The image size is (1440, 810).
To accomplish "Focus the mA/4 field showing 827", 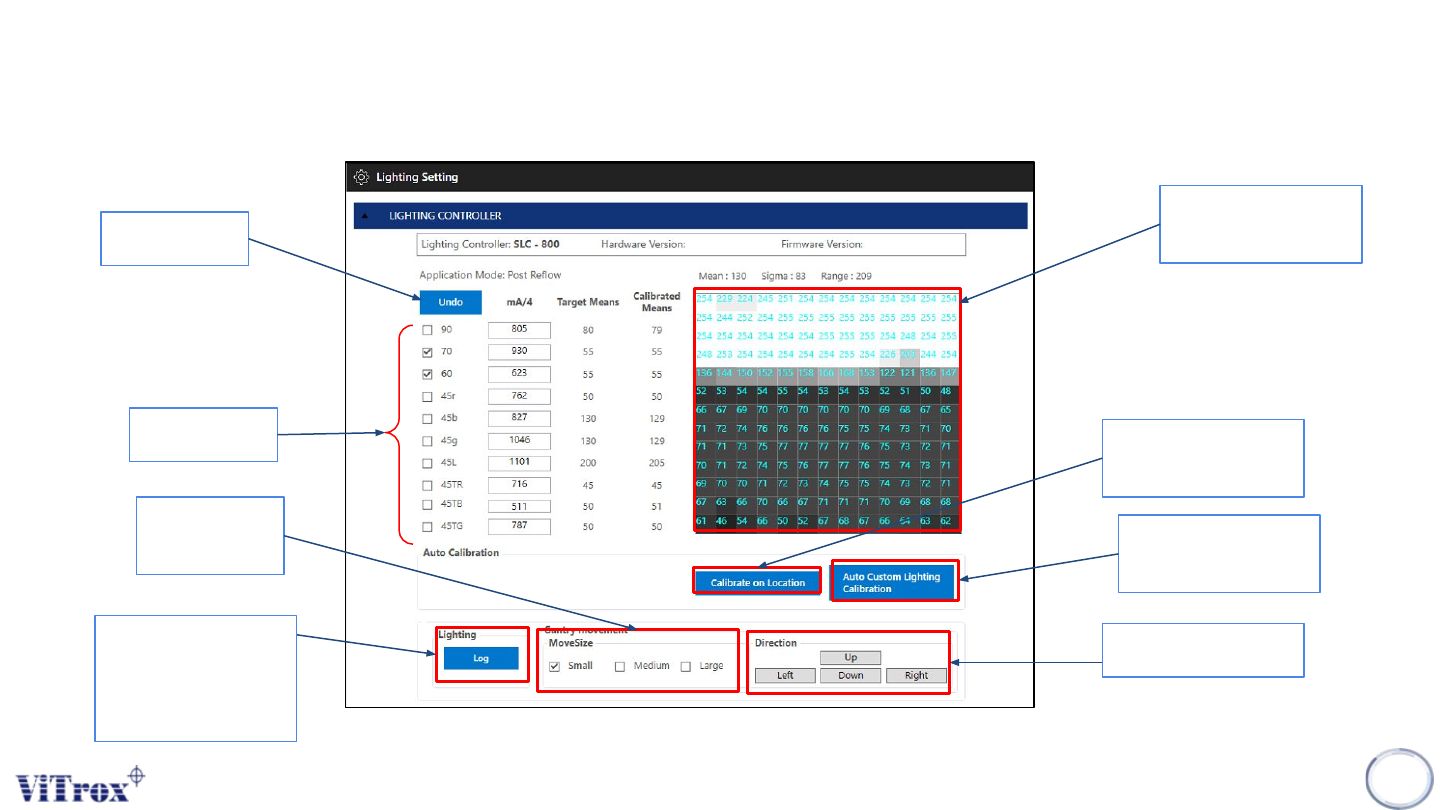I will tap(520, 417).
